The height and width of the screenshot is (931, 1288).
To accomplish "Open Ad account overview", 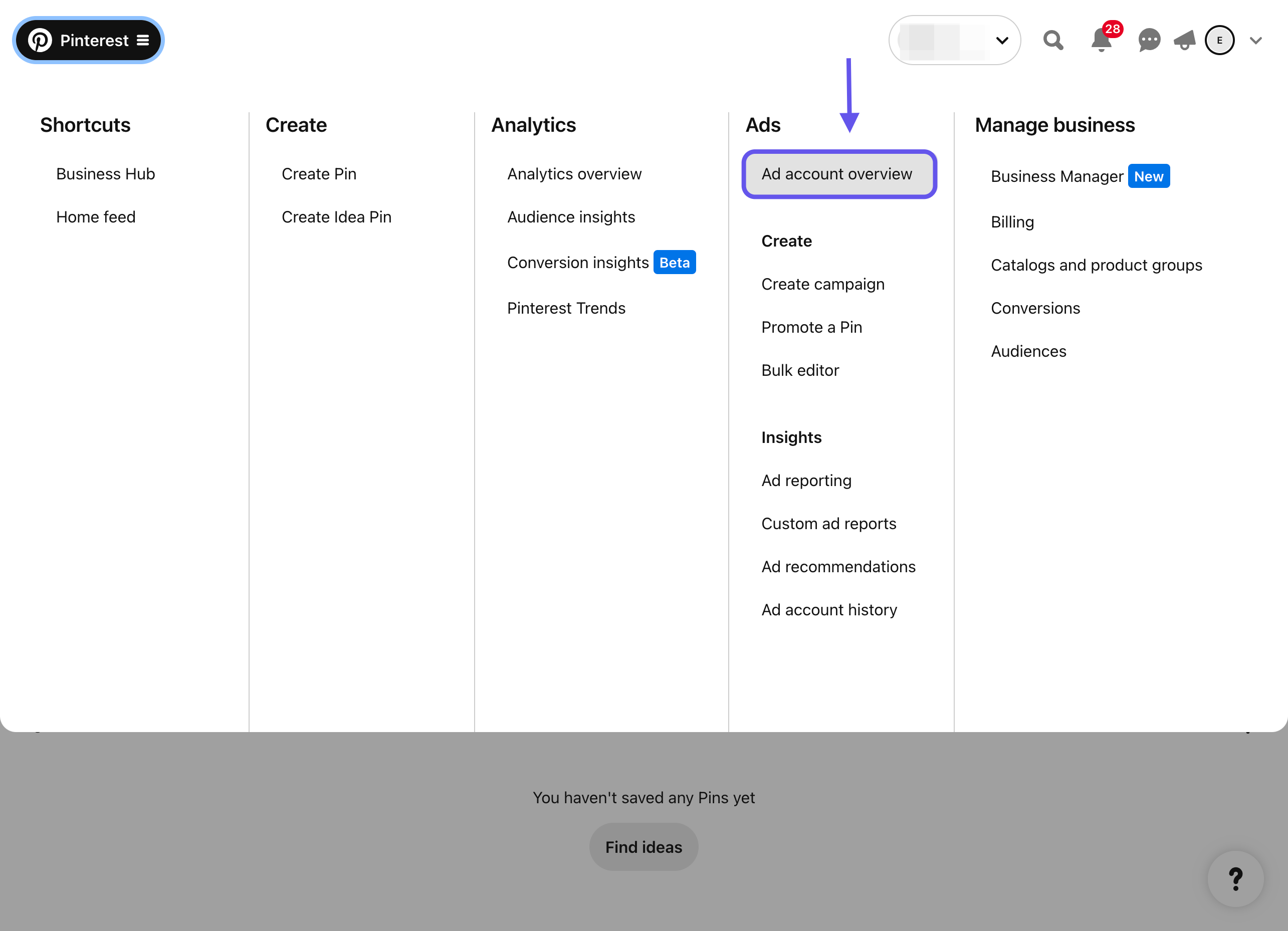I will (x=839, y=174).
